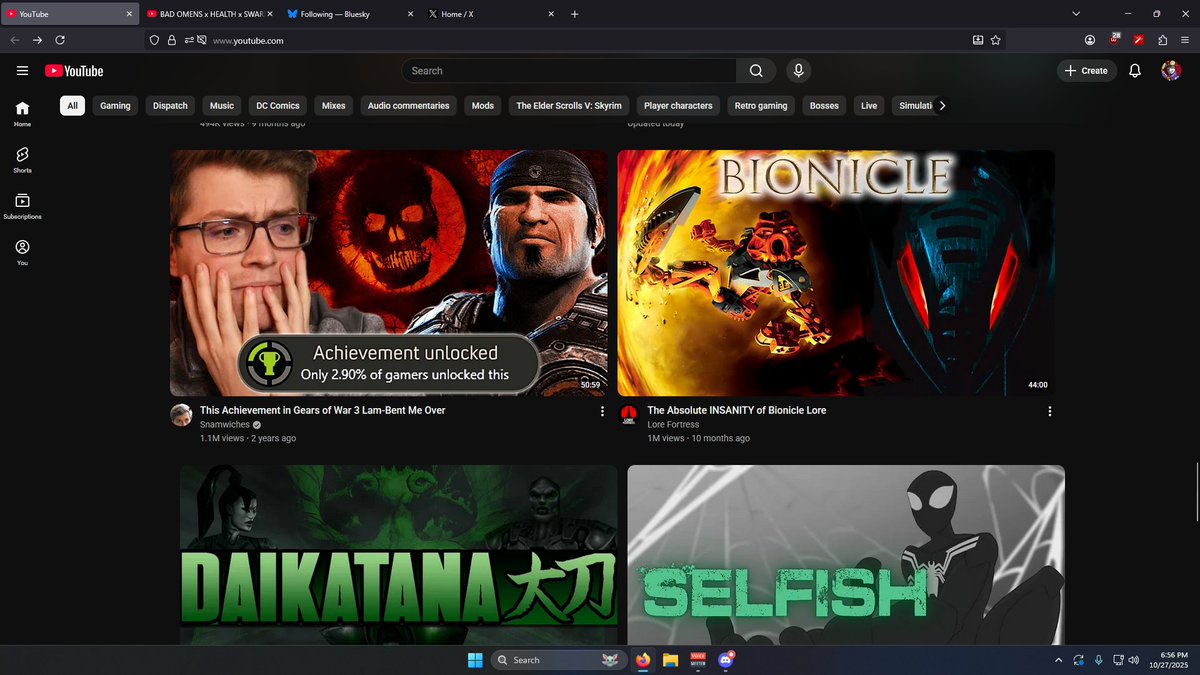Open the tracking protection shield icon
The width and height of the screenshot is (1200, 675).
point(154,40)
